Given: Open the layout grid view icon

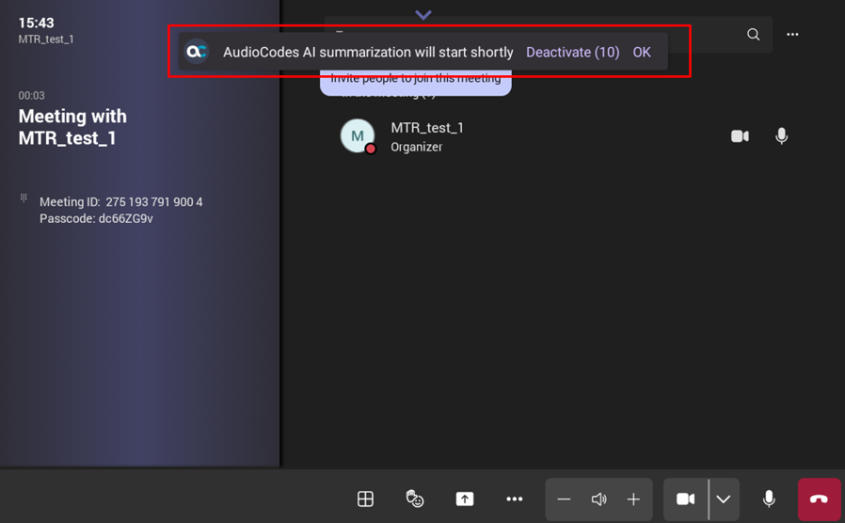Looking at the screenshot, I should [x=366, y=499].
